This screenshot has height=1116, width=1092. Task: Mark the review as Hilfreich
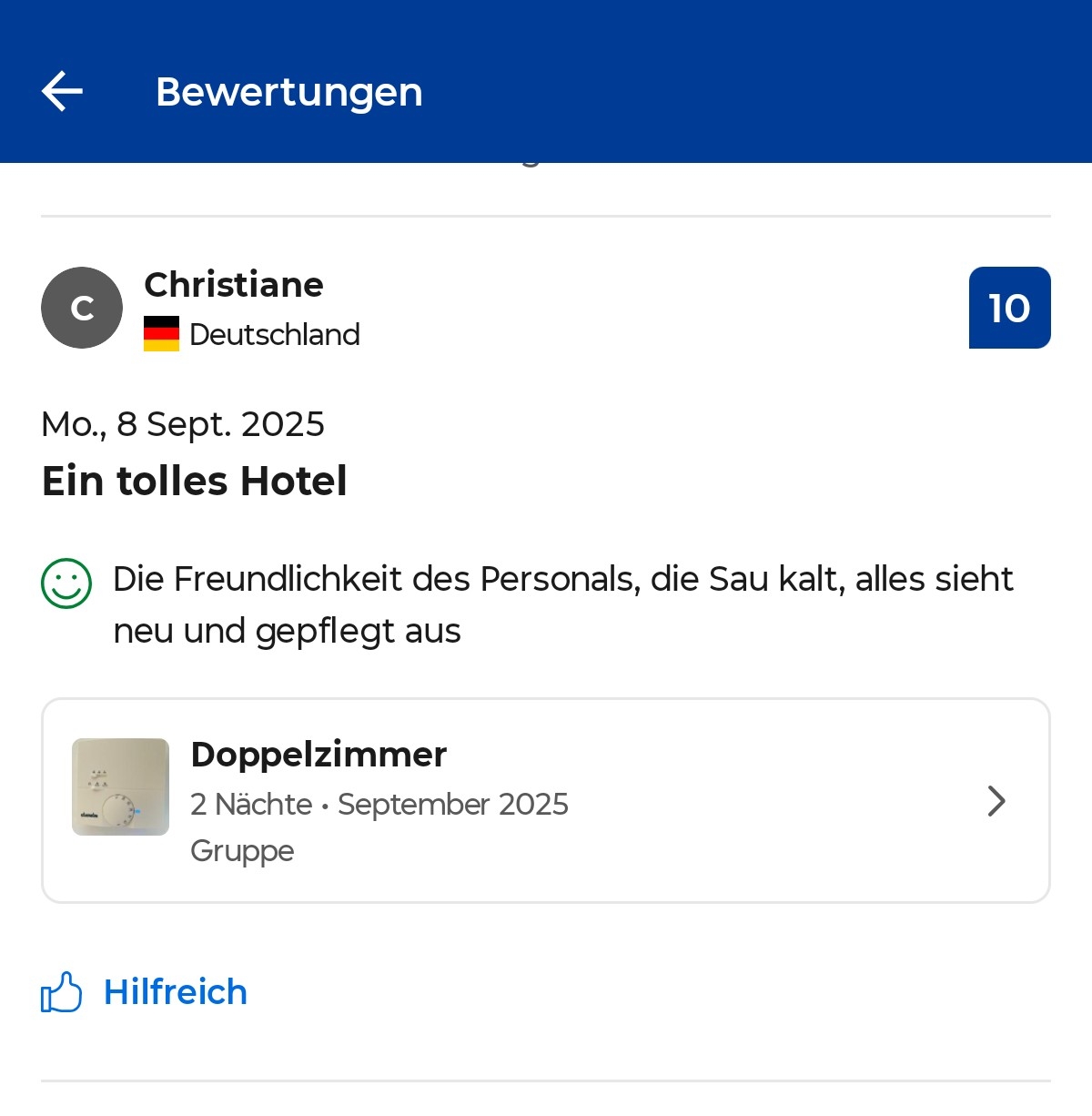pos(176,992)
